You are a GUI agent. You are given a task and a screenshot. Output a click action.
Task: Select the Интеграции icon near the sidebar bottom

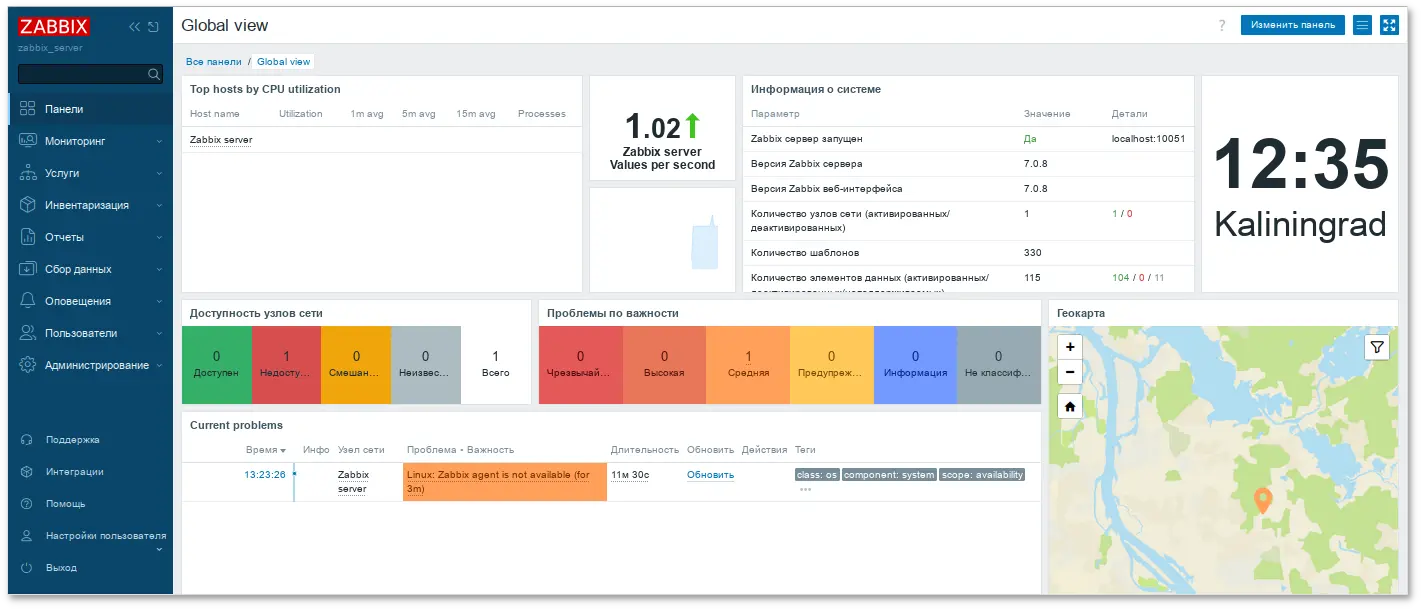(28, 471)
